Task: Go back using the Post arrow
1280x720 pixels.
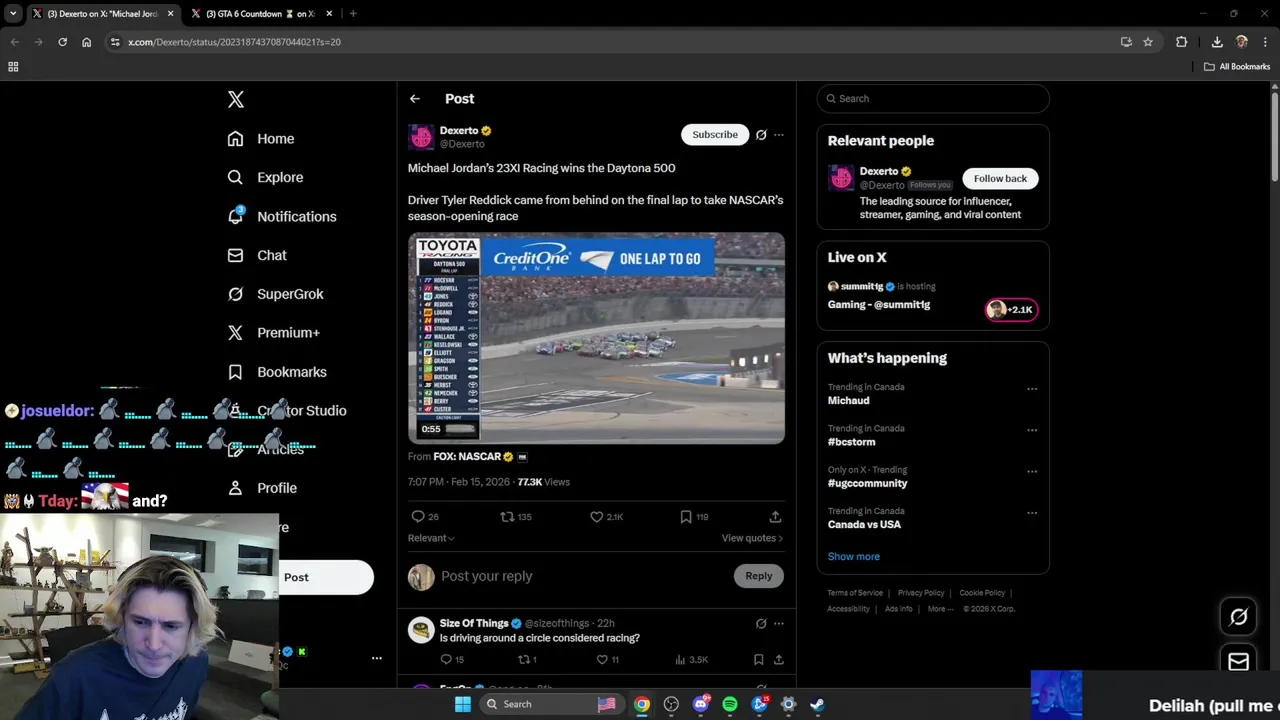Action: pos(415,99)
